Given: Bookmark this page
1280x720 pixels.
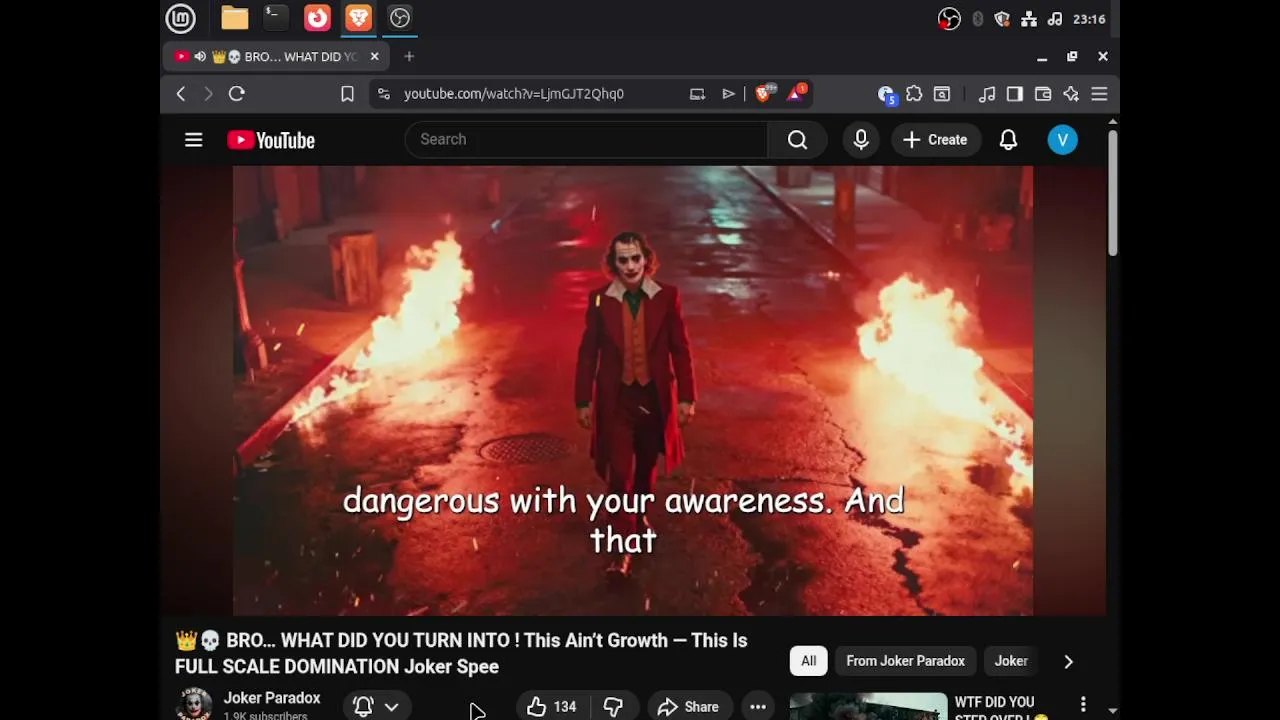Looking at the screenshot, I should 347,94.
